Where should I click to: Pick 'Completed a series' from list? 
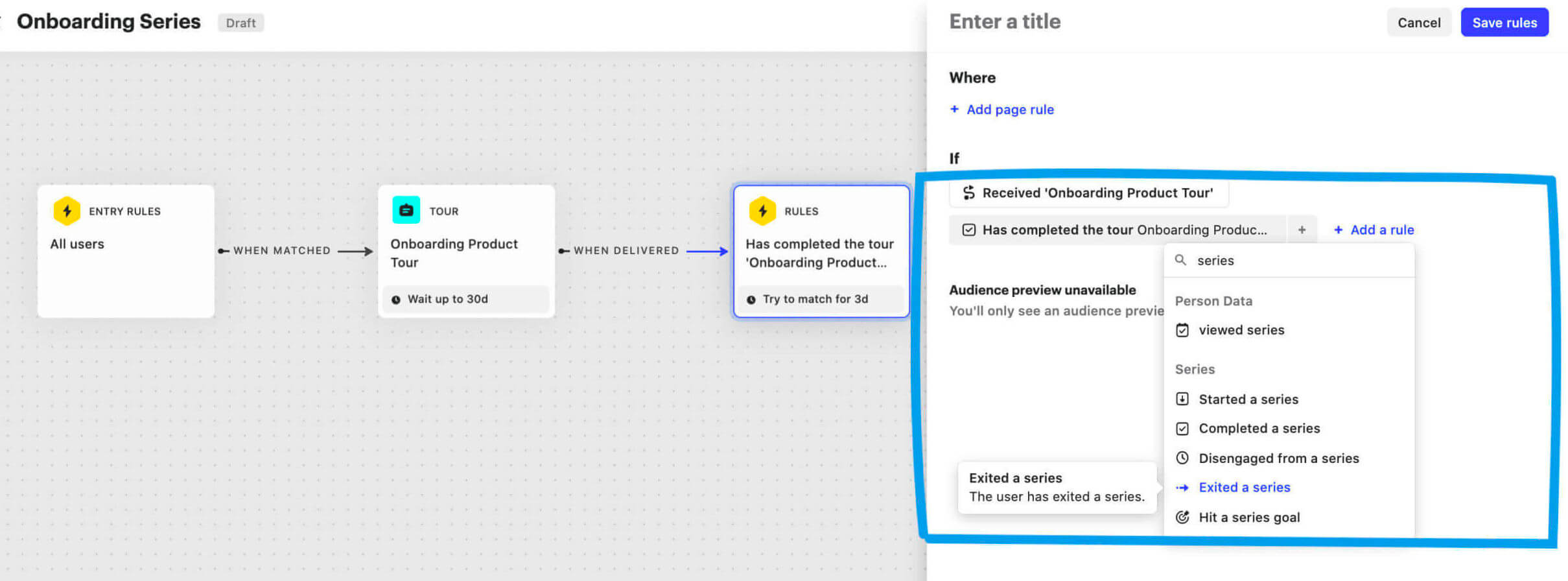tap(1259, 429)
